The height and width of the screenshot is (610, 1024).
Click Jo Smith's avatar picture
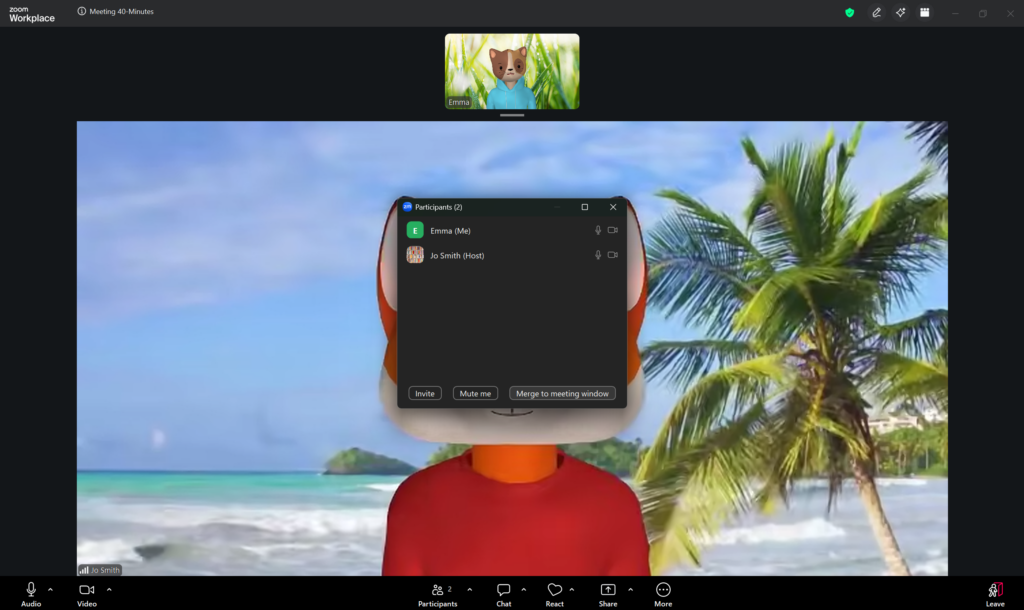(x=415, y=255)
